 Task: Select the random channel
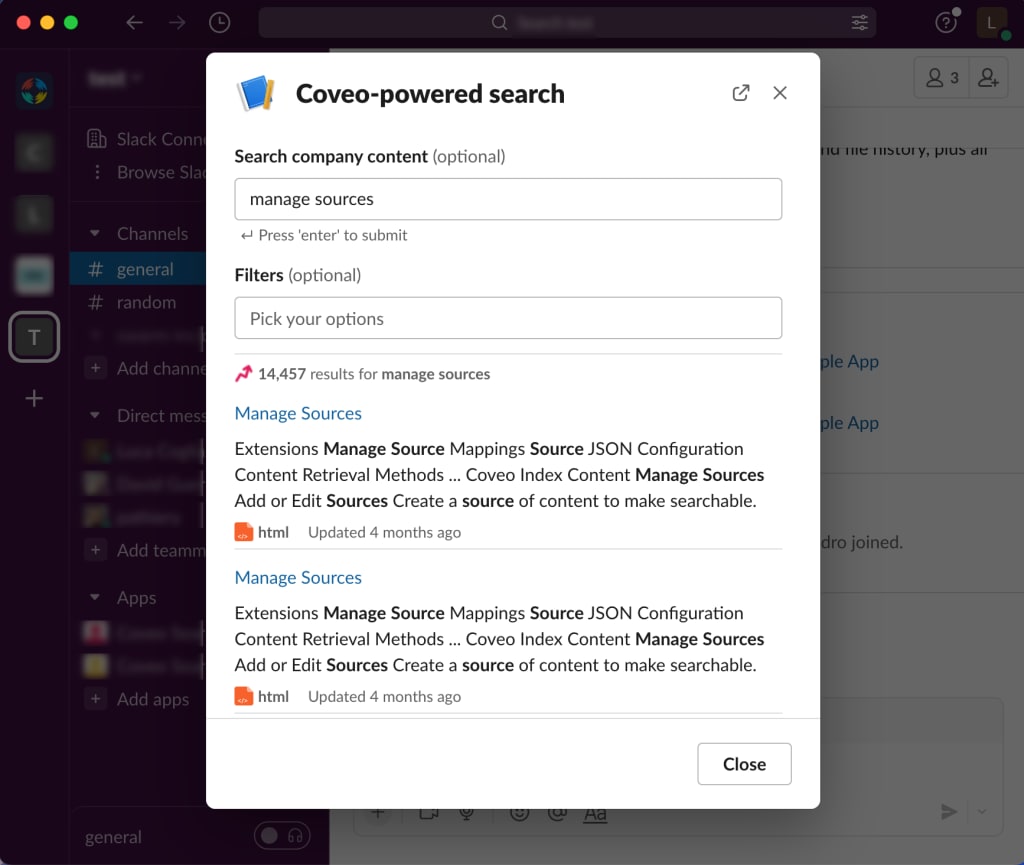click(145, 302)
